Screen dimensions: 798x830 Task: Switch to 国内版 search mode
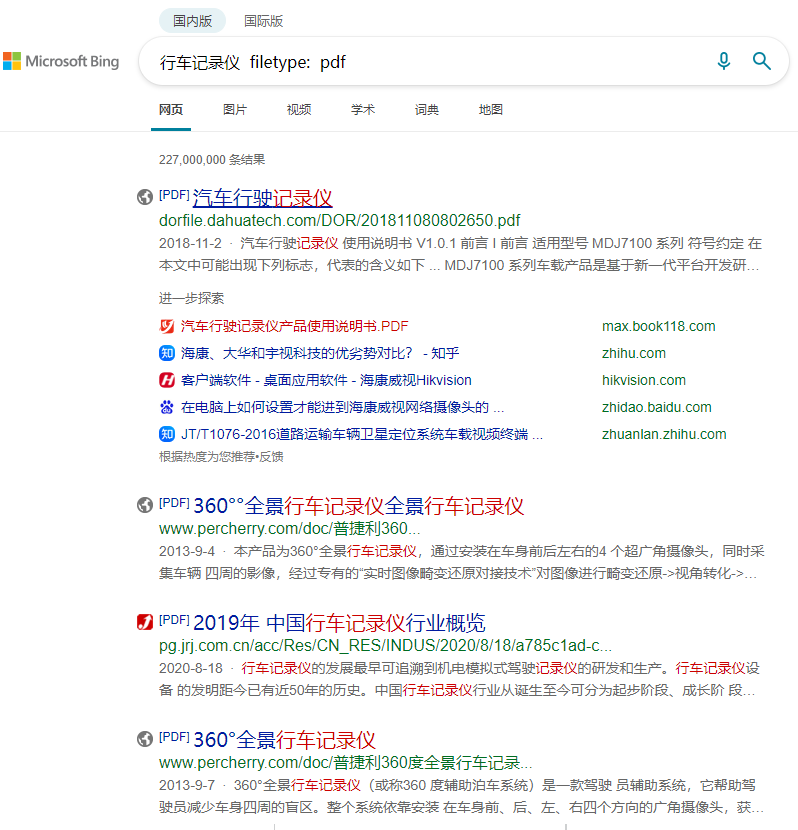(193, 21)
